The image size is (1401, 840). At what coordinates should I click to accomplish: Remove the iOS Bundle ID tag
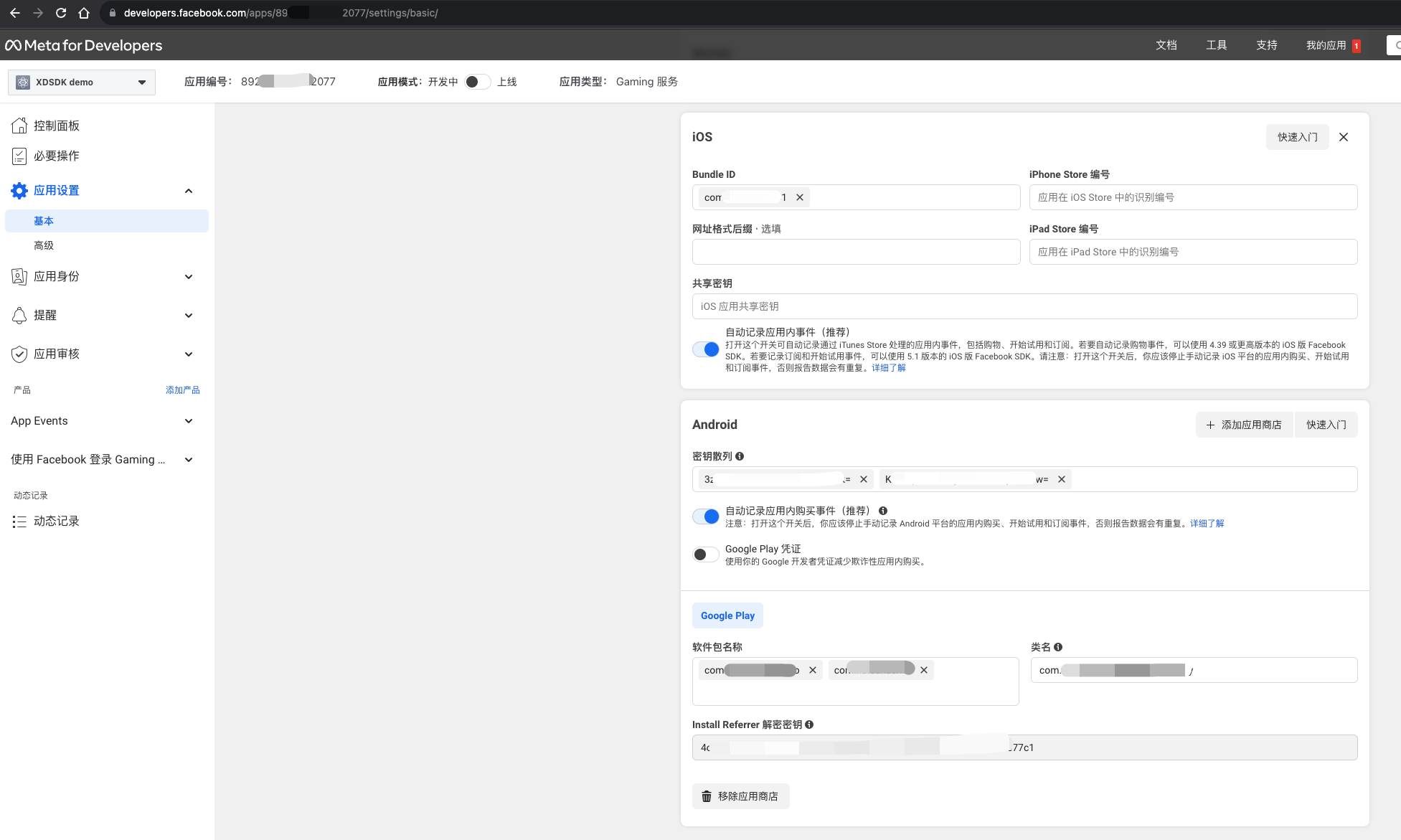[800, 197]
